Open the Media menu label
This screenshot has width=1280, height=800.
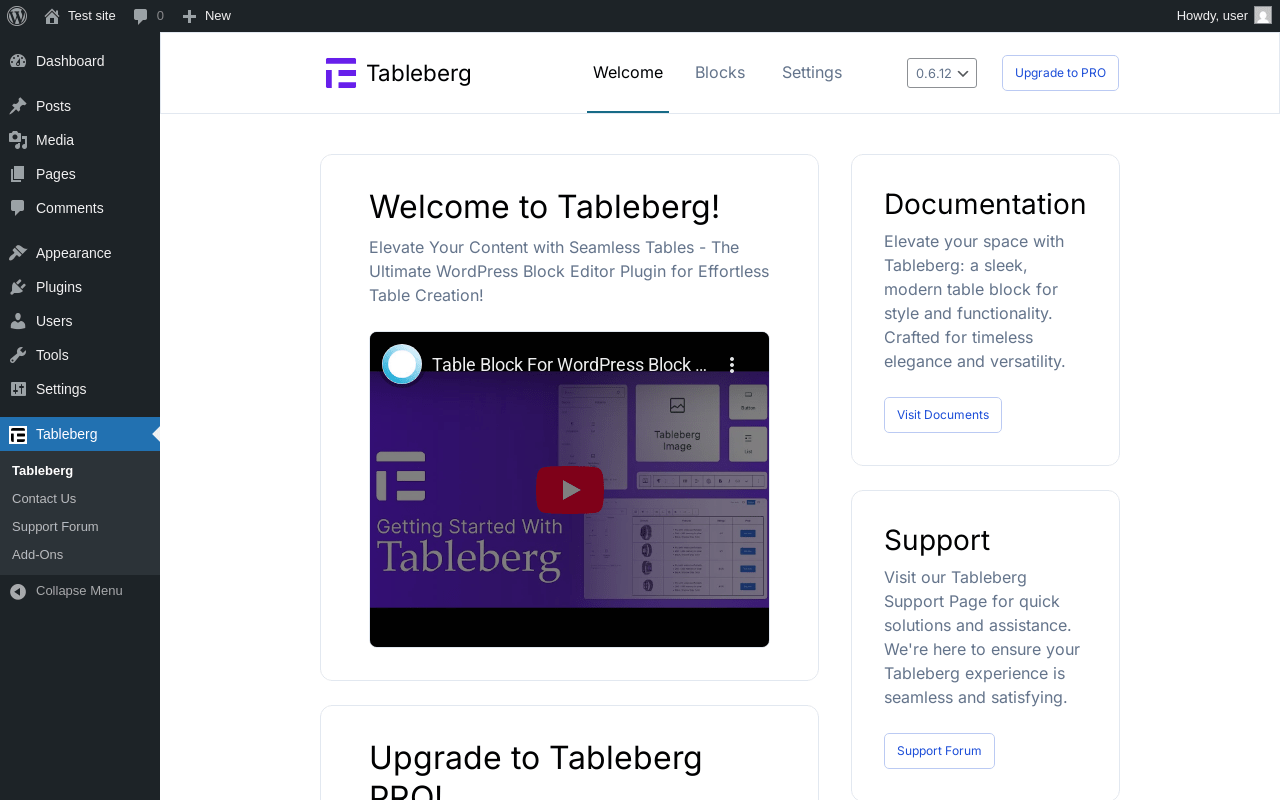(55, 140)
